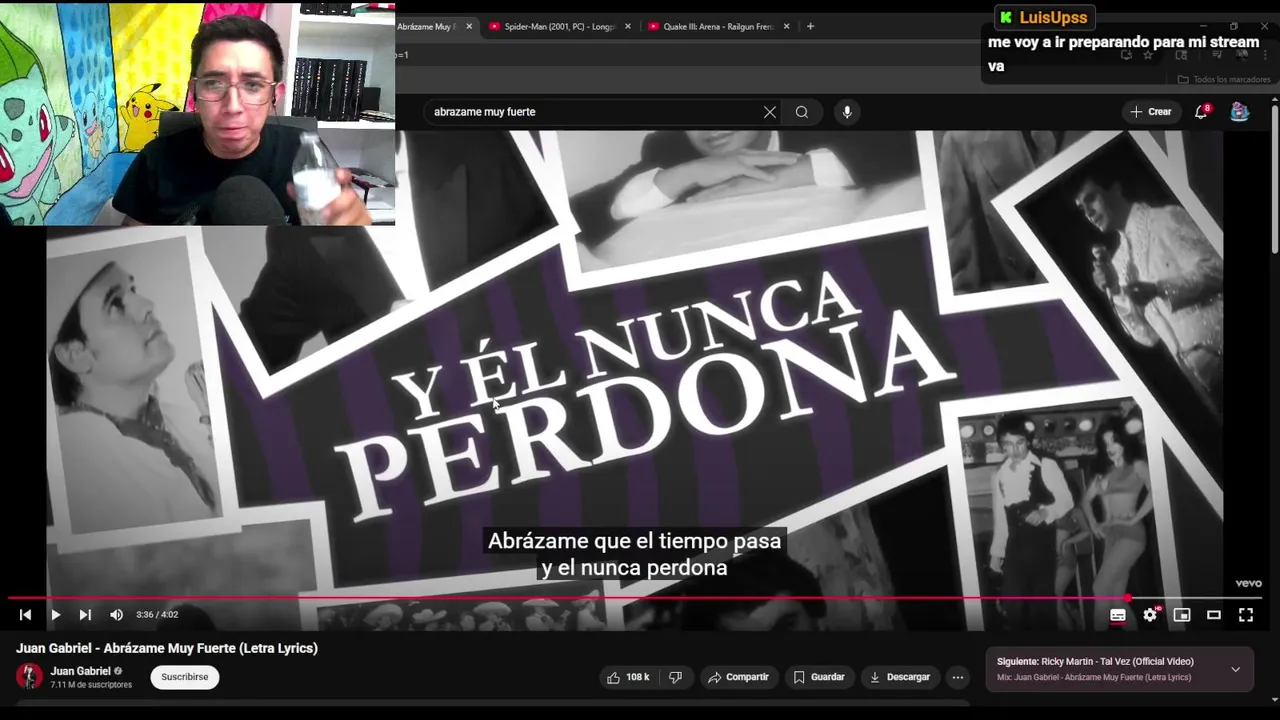The height and width of the screenshot is (720, 1280).
Task: Play the paused YouTube video
Action: point(55,615)
